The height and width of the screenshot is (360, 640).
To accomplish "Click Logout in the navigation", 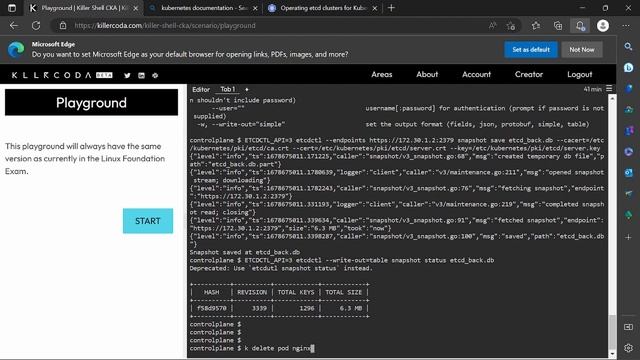I will click(x=580, y=75).
